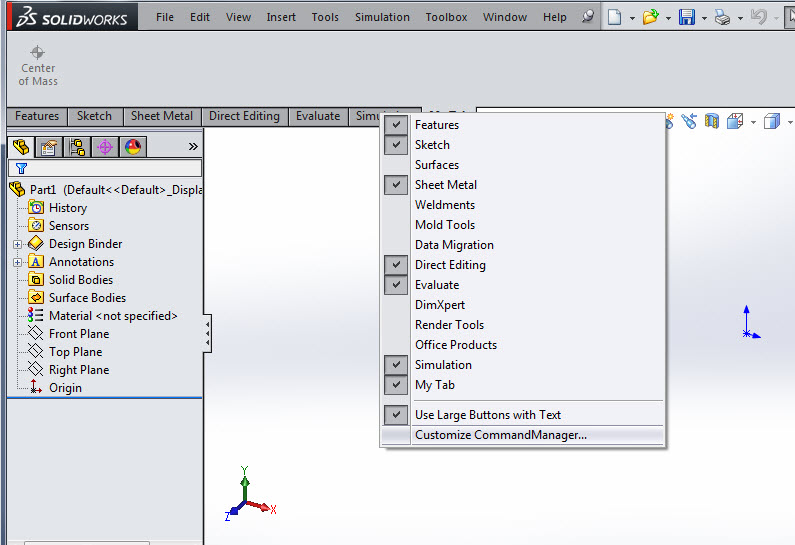Open the Toolbox menu
Screen dimensions: 795x545
(446, 17)
